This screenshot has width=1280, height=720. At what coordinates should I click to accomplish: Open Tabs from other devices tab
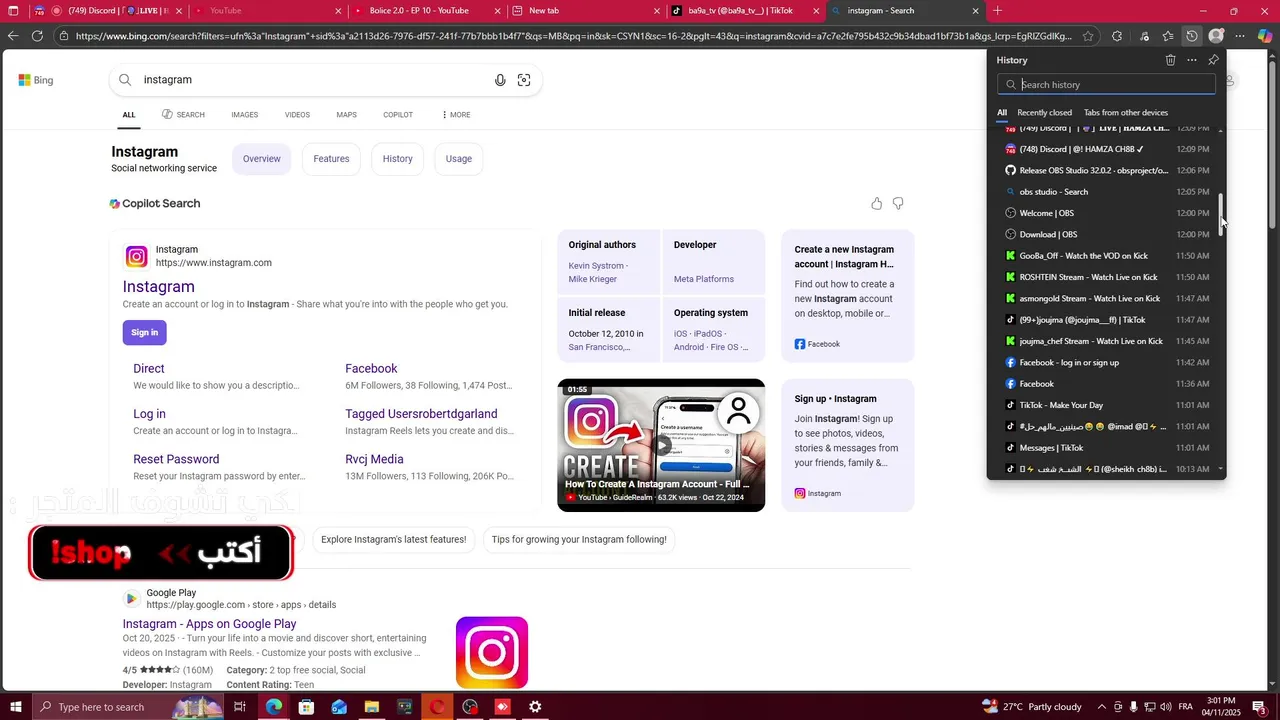click(x=1125, y=113)
